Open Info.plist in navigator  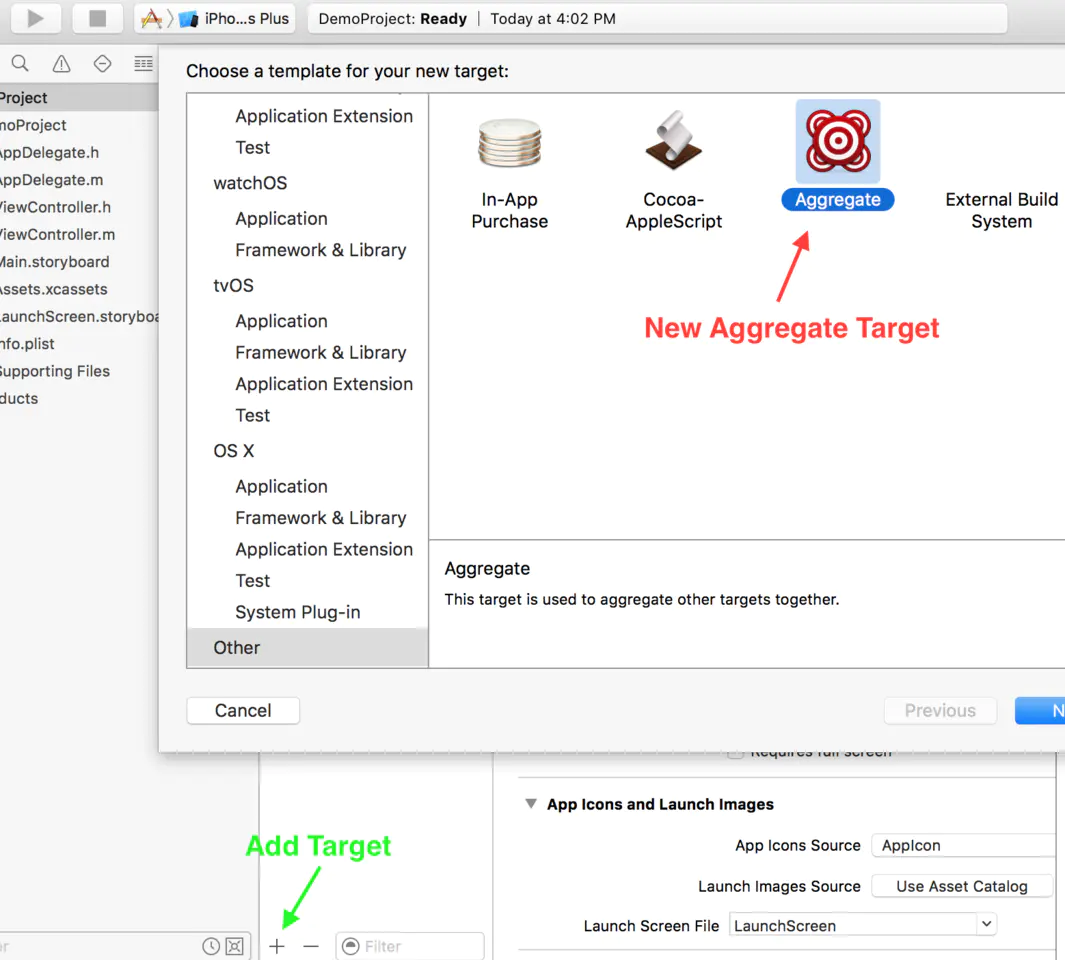(x=27, y=344)
